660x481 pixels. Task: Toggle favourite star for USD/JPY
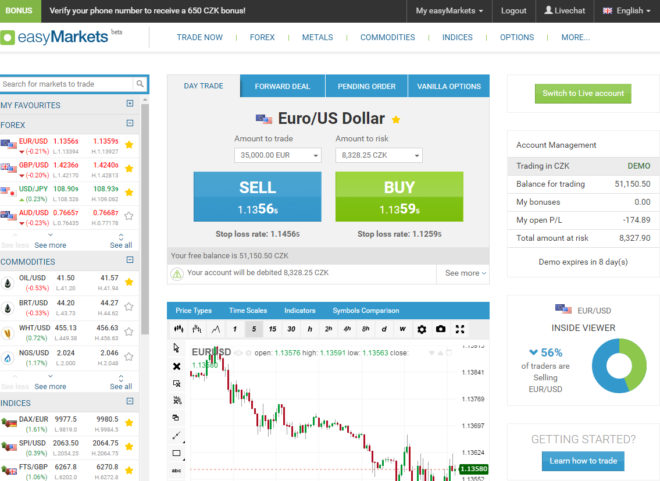129,192
